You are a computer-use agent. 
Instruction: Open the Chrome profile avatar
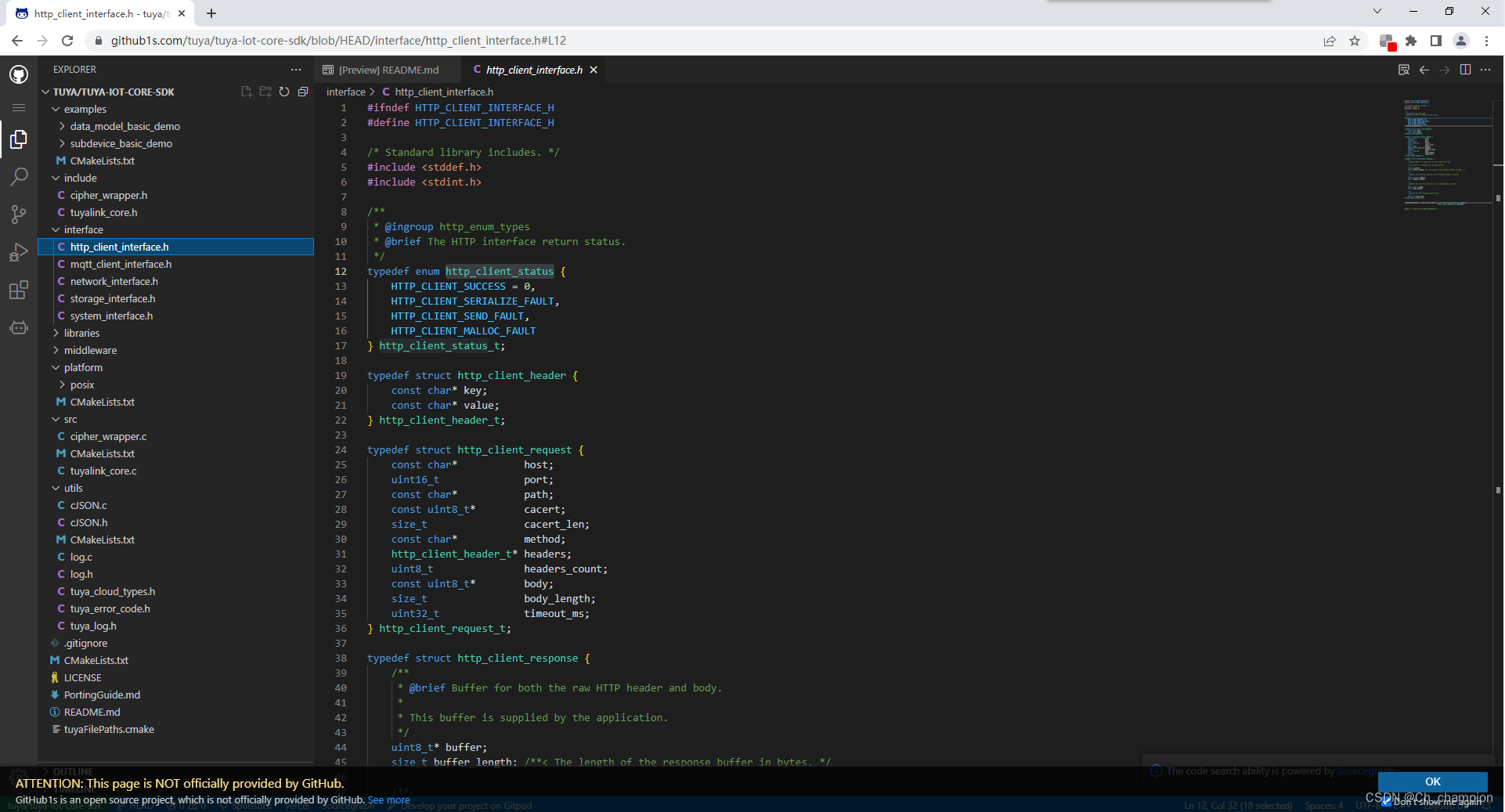1461,41
